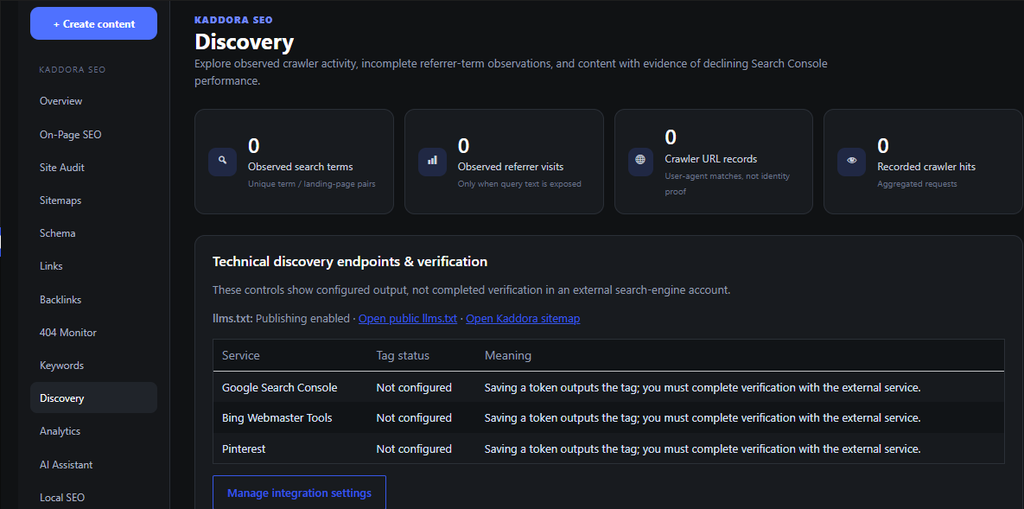
Task: Select the Bing Webmaster Tools row label
Action: 277,418
